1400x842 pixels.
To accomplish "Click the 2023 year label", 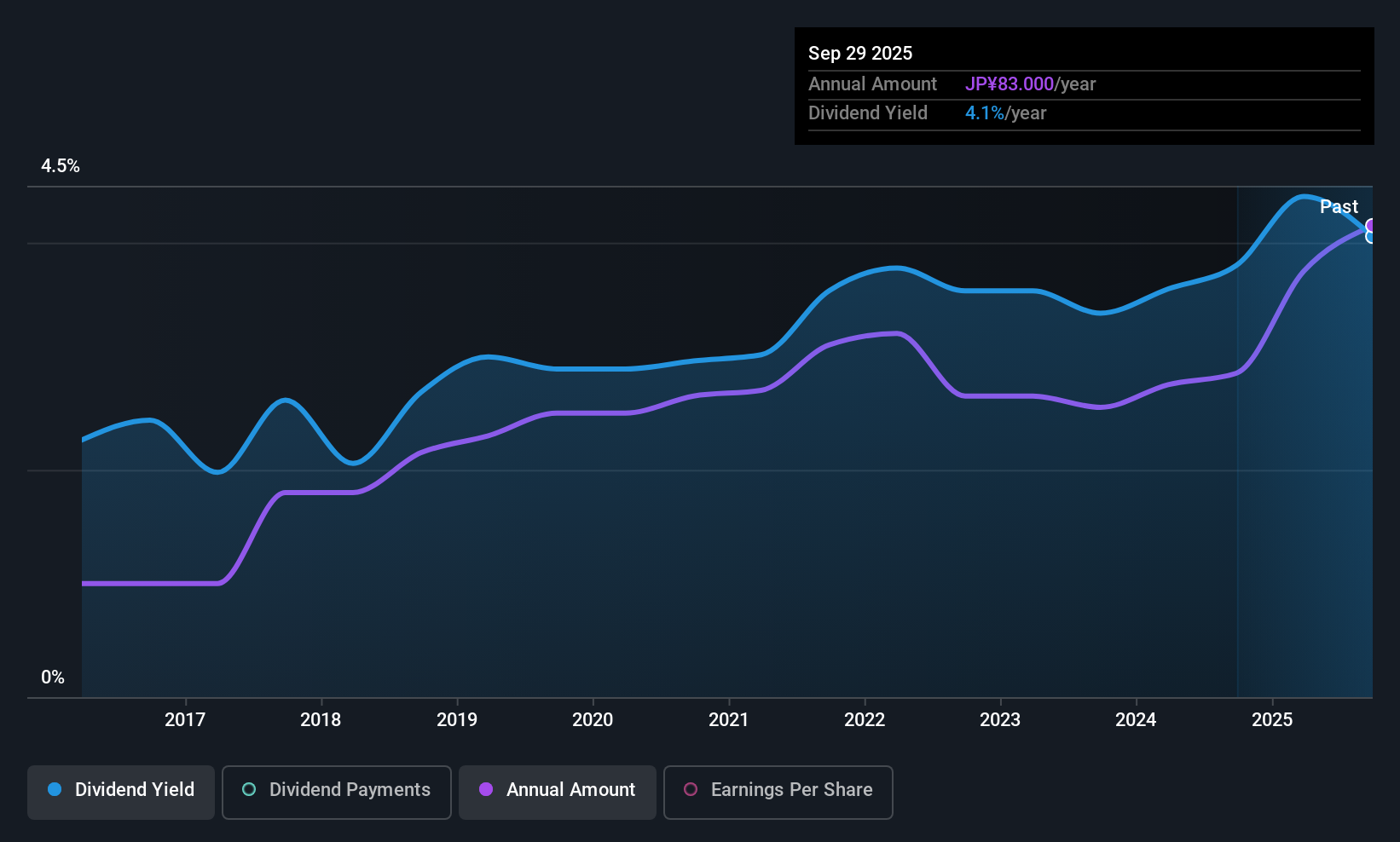I will click(x=1000, y=720).
